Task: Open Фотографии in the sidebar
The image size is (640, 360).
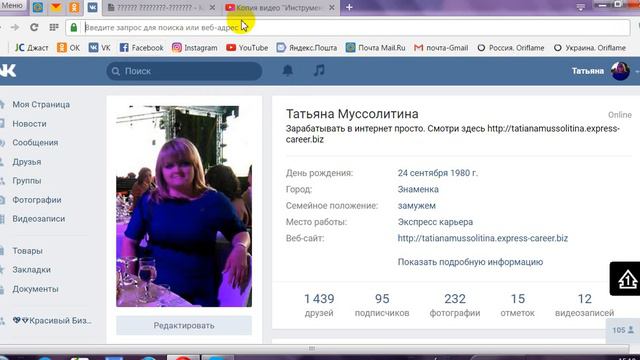Action: point(37,200)
